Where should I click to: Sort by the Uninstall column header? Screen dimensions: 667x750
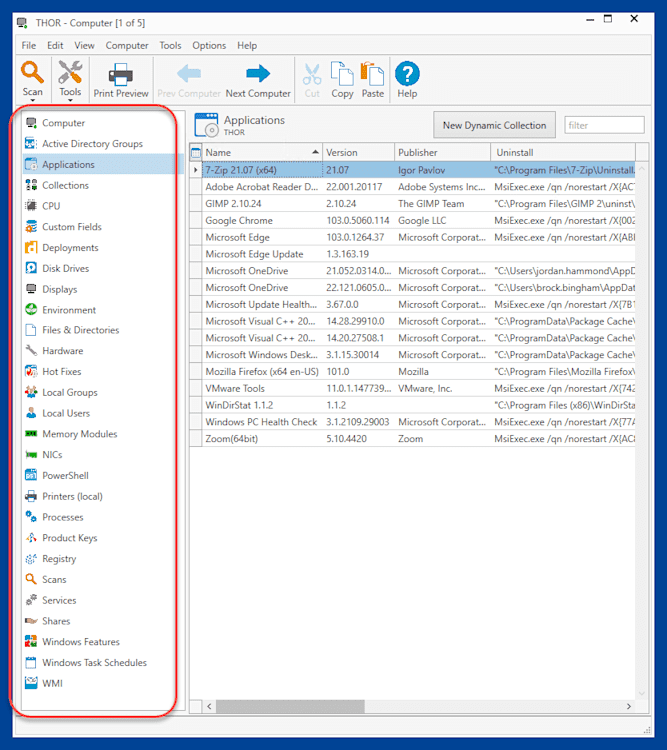click(563, 153)
